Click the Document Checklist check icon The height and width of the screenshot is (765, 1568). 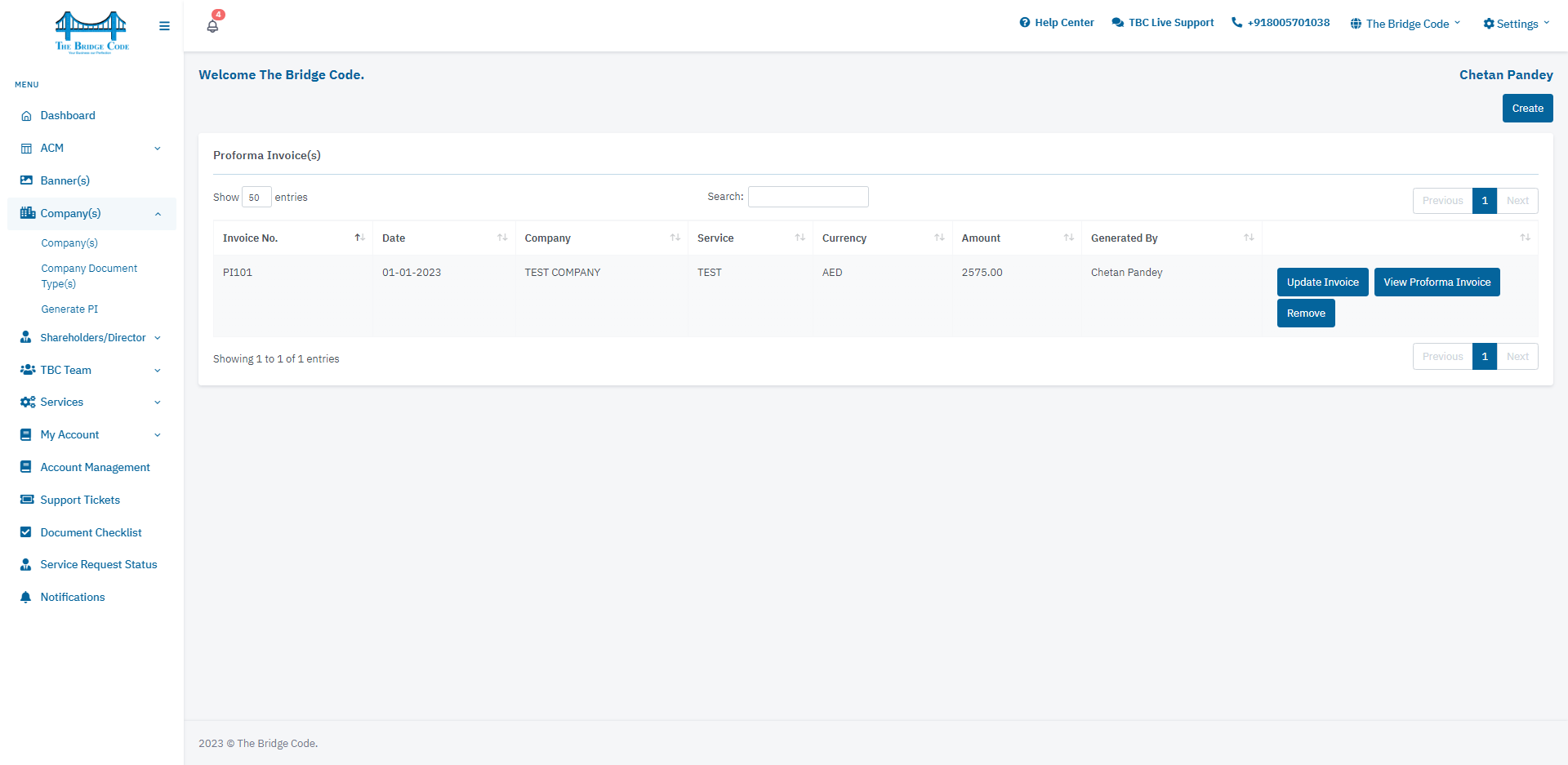[x=26, y=532]
